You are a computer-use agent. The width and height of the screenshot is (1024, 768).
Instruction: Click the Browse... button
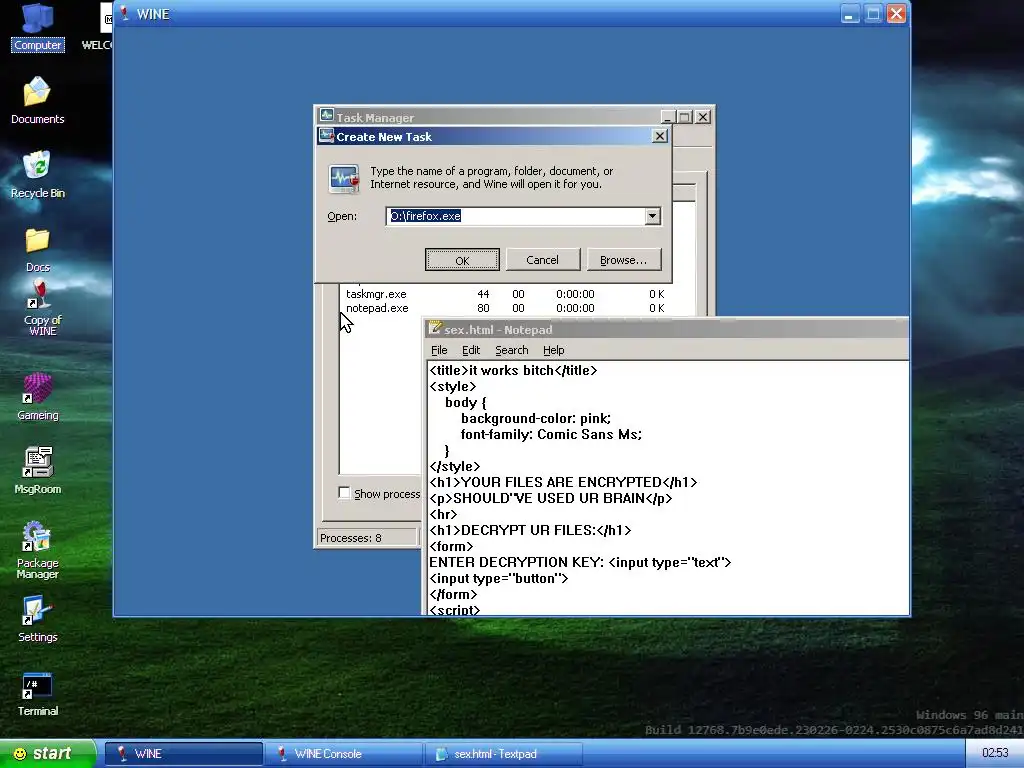click(x=624, y=259)
